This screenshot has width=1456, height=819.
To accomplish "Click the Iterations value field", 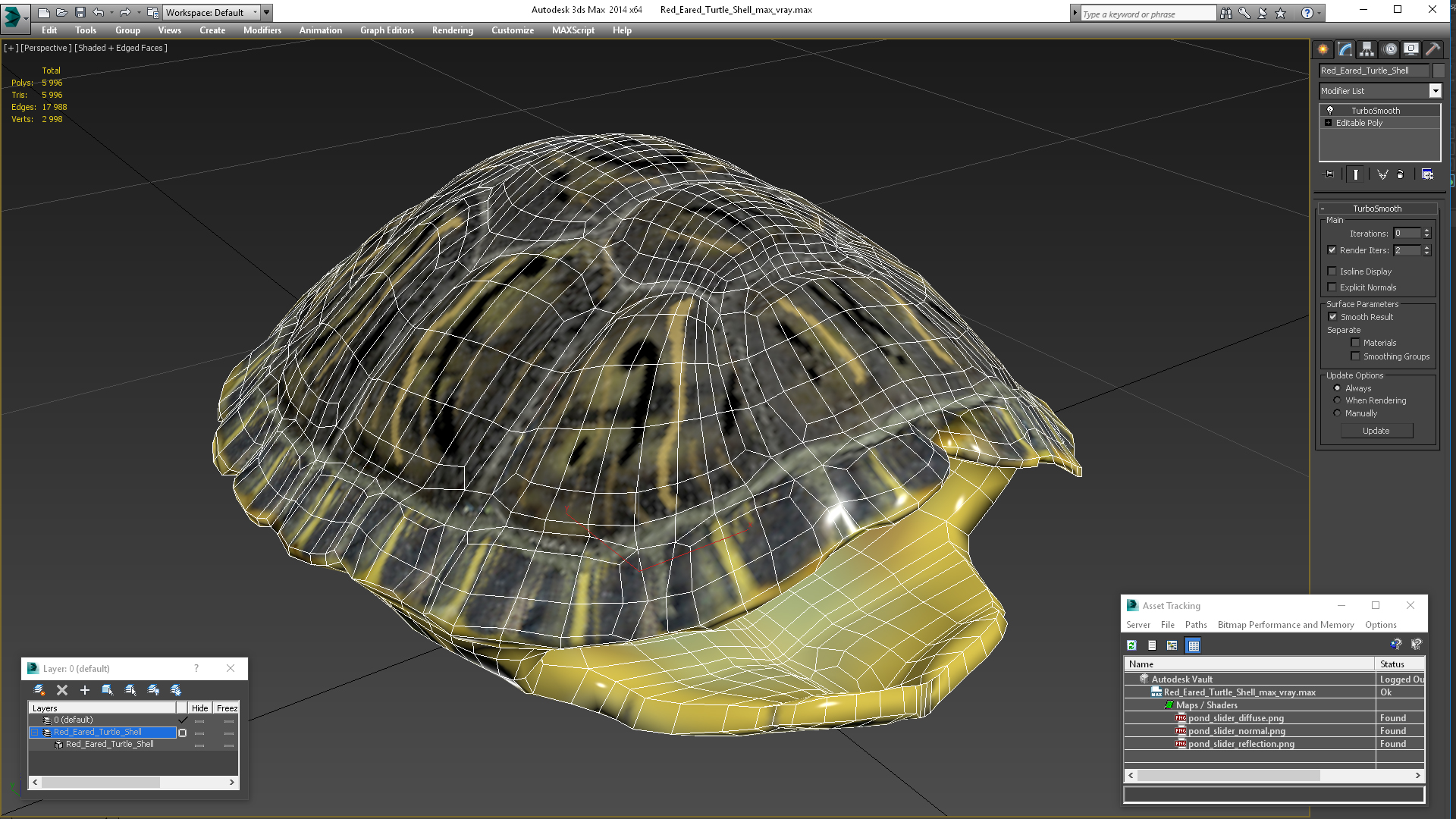I will 1407,234.
